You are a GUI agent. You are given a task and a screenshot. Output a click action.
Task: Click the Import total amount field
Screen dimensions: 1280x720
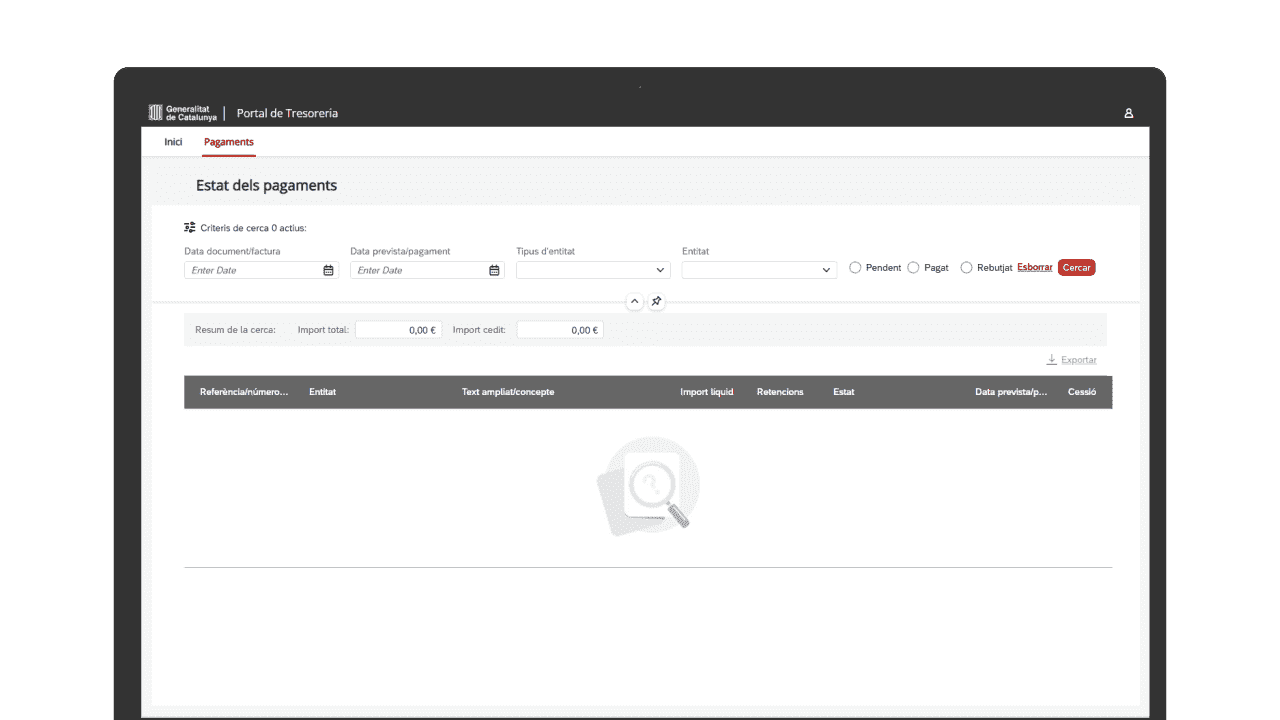398,329
